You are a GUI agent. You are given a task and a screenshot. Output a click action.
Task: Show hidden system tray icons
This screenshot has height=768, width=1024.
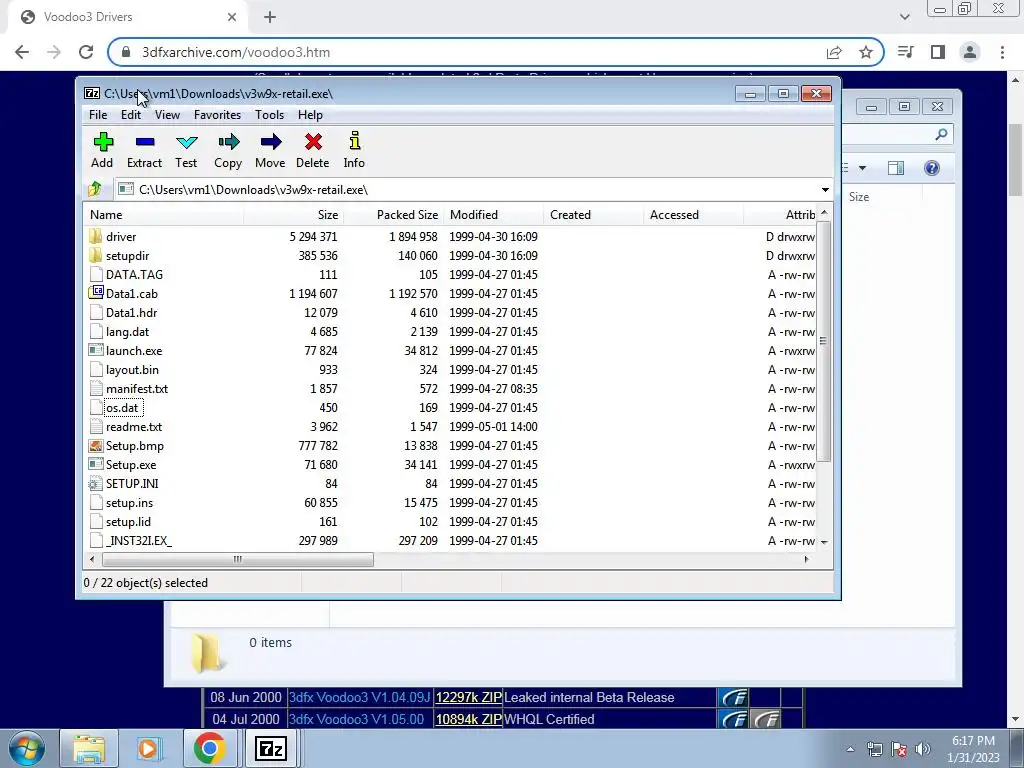click(850, 749)
